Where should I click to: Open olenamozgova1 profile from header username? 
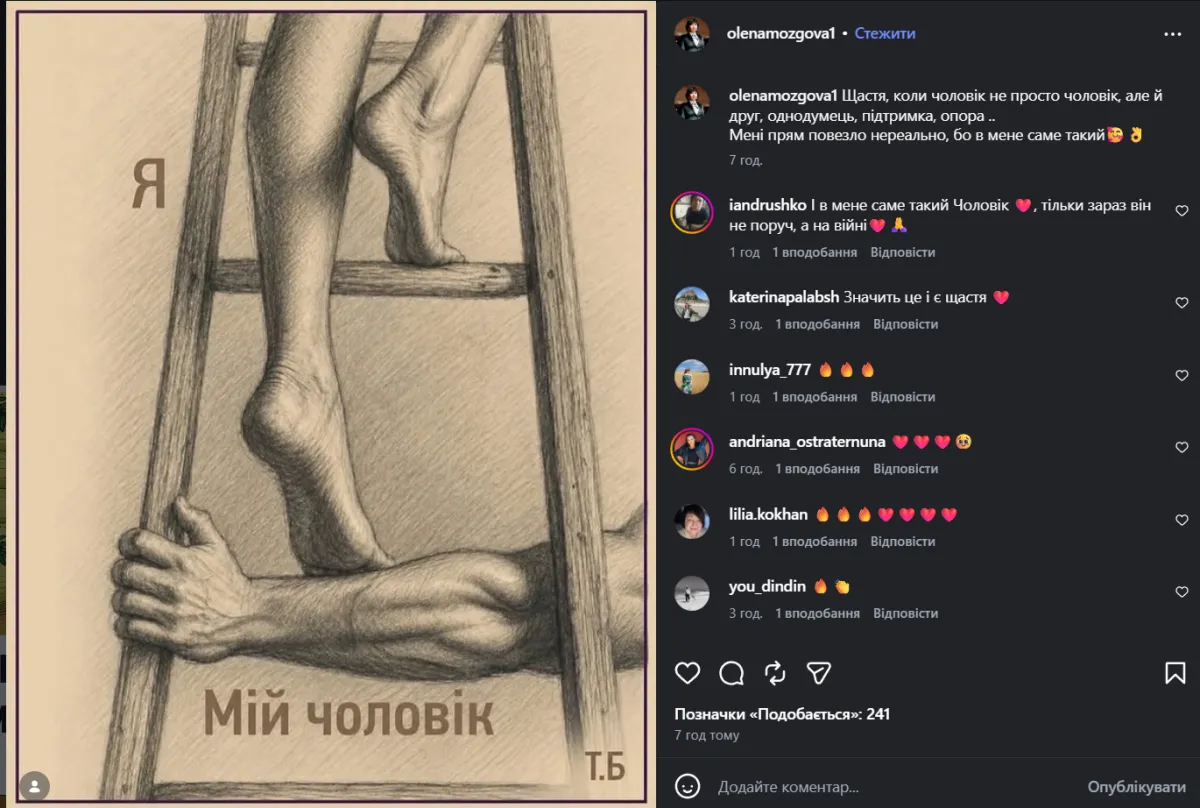click(783, 33)
